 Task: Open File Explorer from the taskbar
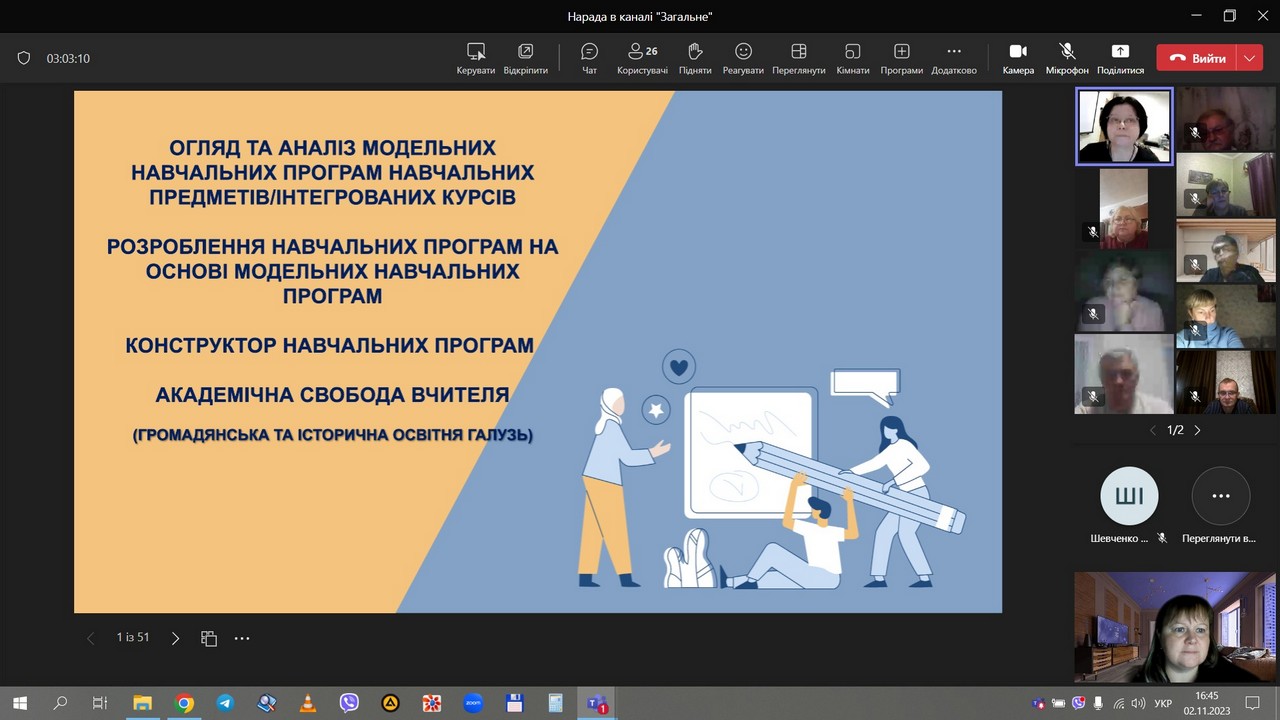pos(142,703)
